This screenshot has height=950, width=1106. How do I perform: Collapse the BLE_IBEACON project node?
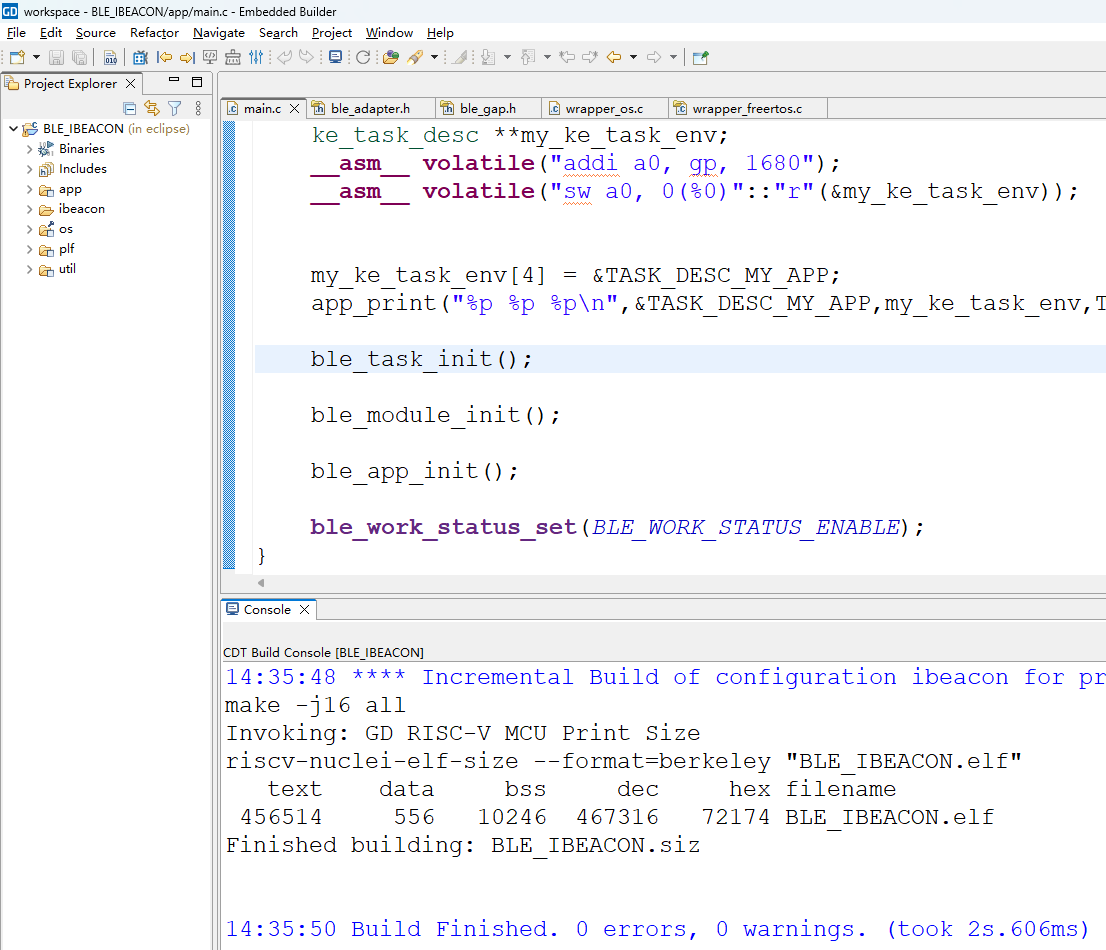(x=13, y=129)
